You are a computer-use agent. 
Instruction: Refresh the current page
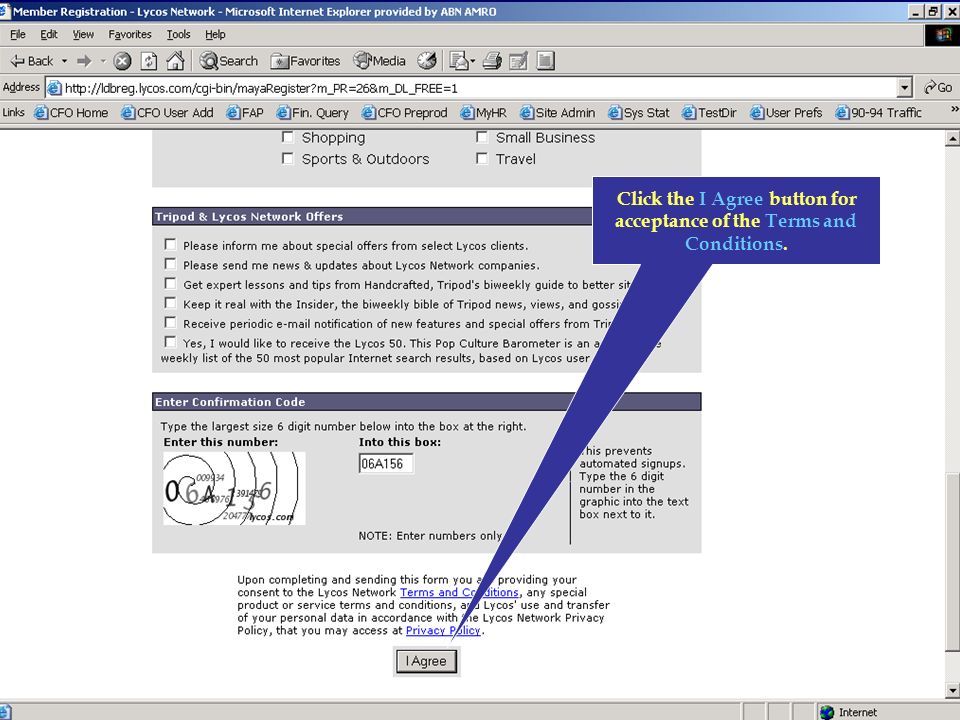coord(149,61)
